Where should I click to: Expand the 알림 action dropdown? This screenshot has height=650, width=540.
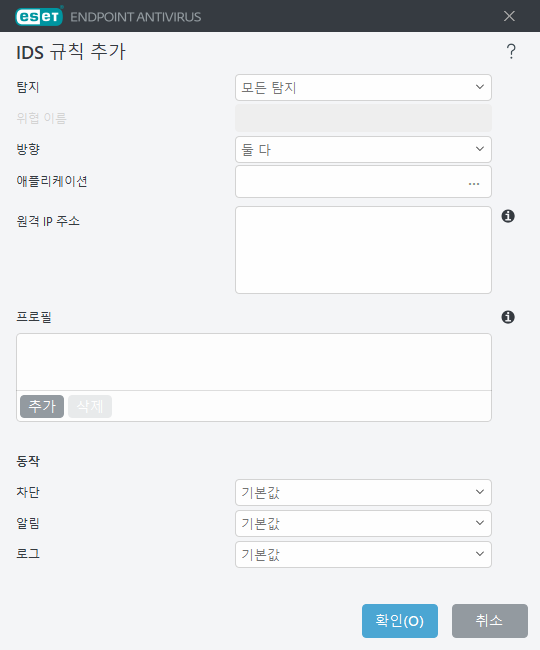pyautogui.click(x=363, y=524)
